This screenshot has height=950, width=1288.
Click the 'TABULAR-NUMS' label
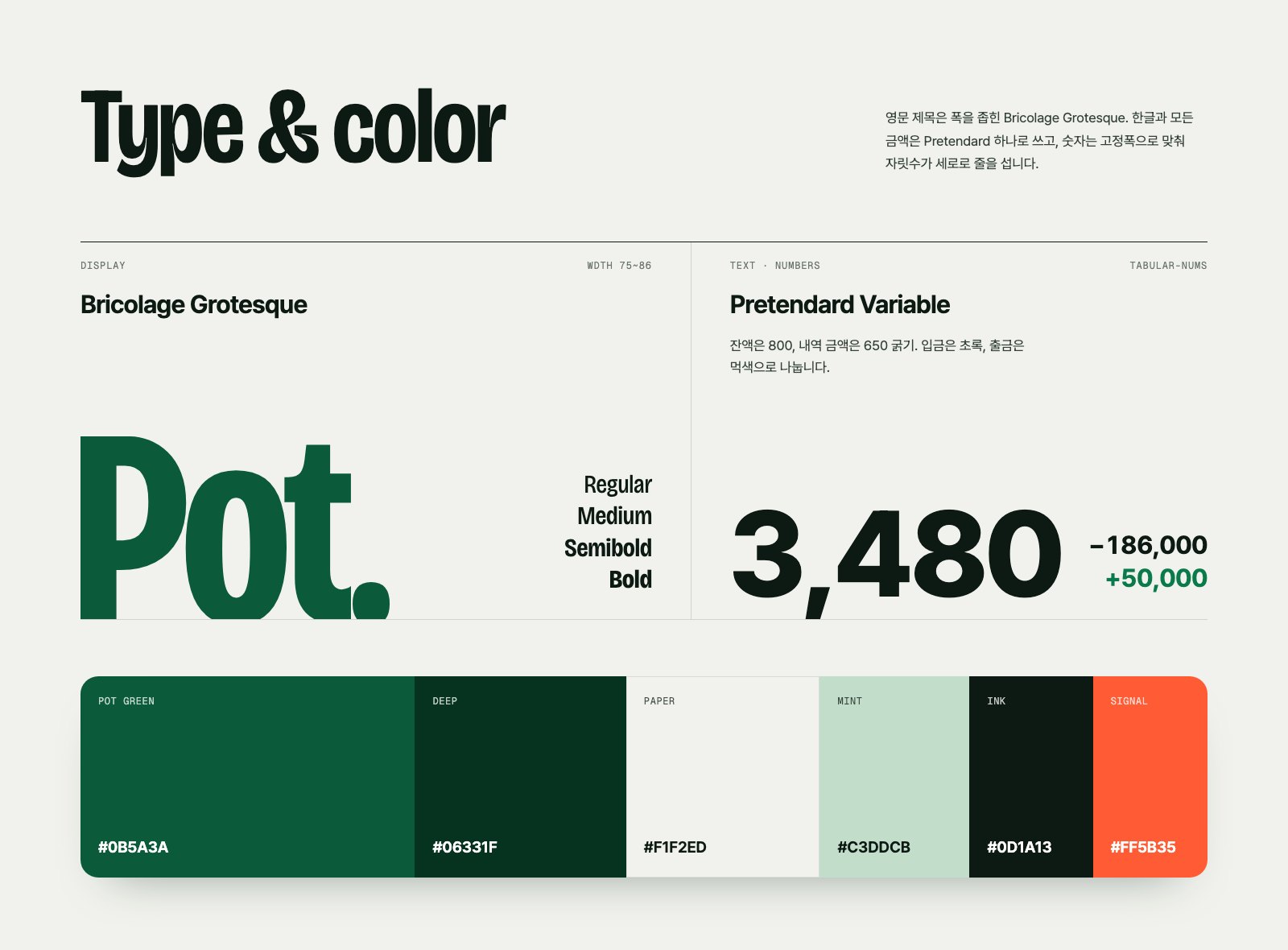pos(1168,266)
